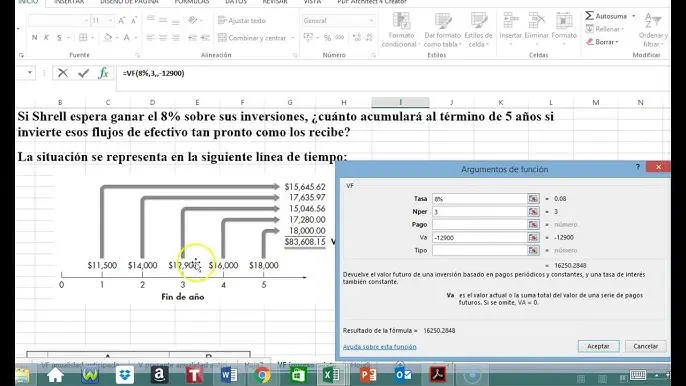Open Chrome from the taskbar
This screenshot has width=686, height=386.
[x=263, y=375]
